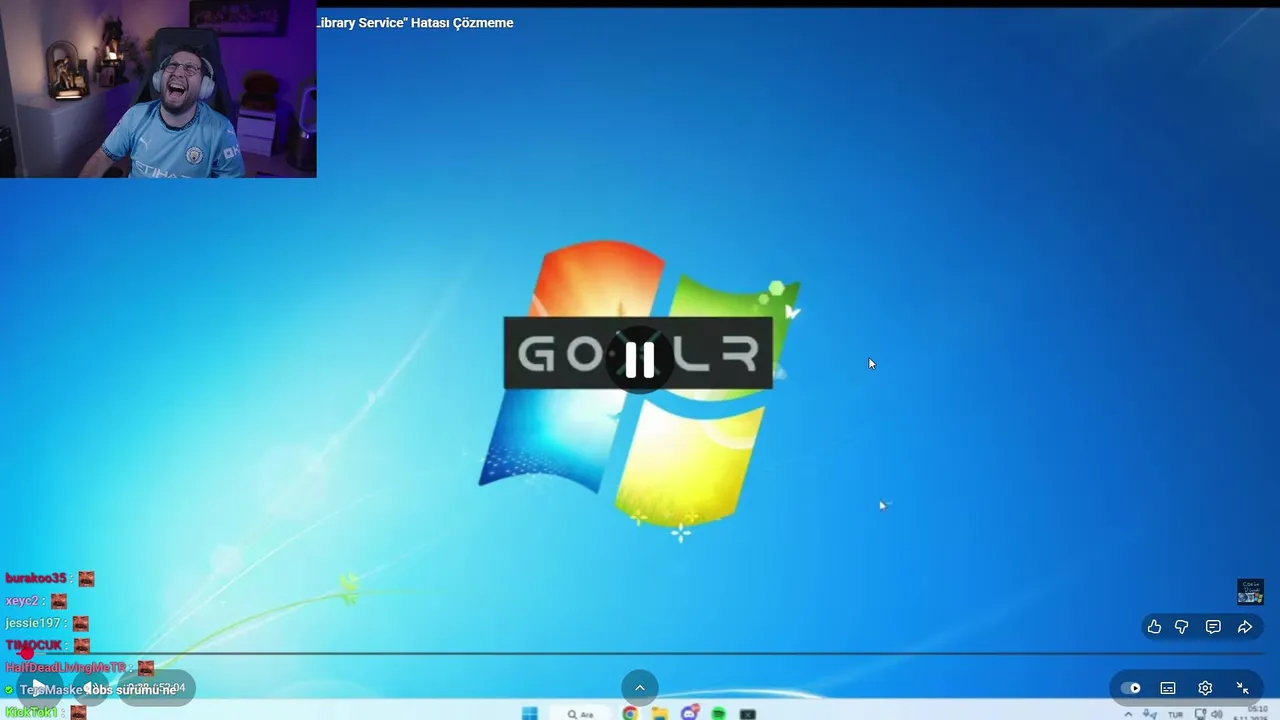Viewport: 1280px width, 720px height.
Task: Open Google Chrome from the taskbar
Action: 630,714
